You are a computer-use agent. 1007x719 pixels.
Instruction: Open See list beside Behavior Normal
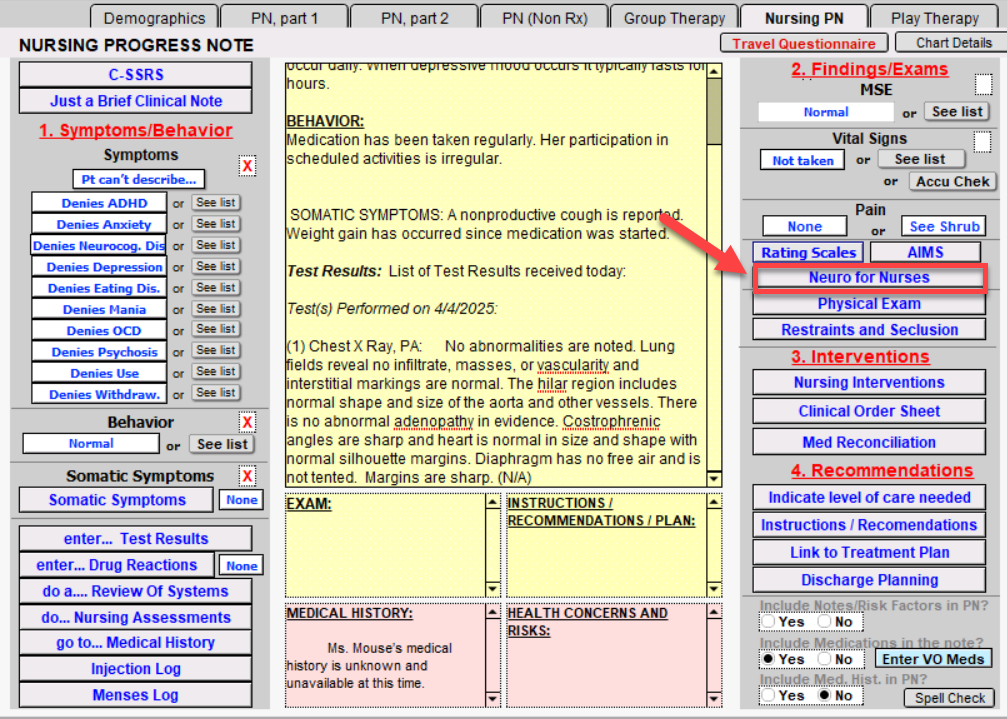222,444
